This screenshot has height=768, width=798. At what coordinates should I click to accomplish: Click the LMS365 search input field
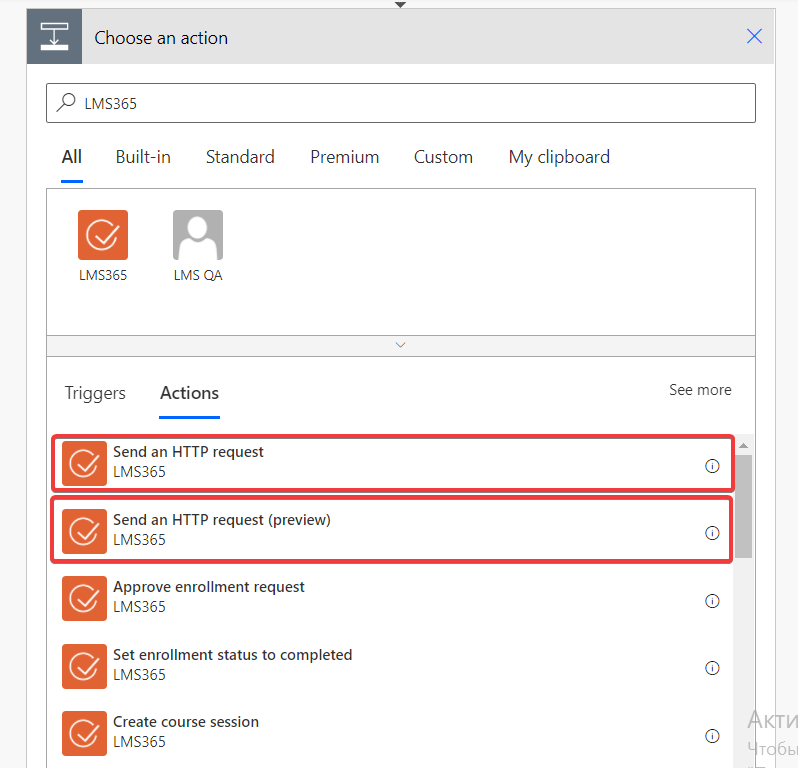tap(401, 103)
